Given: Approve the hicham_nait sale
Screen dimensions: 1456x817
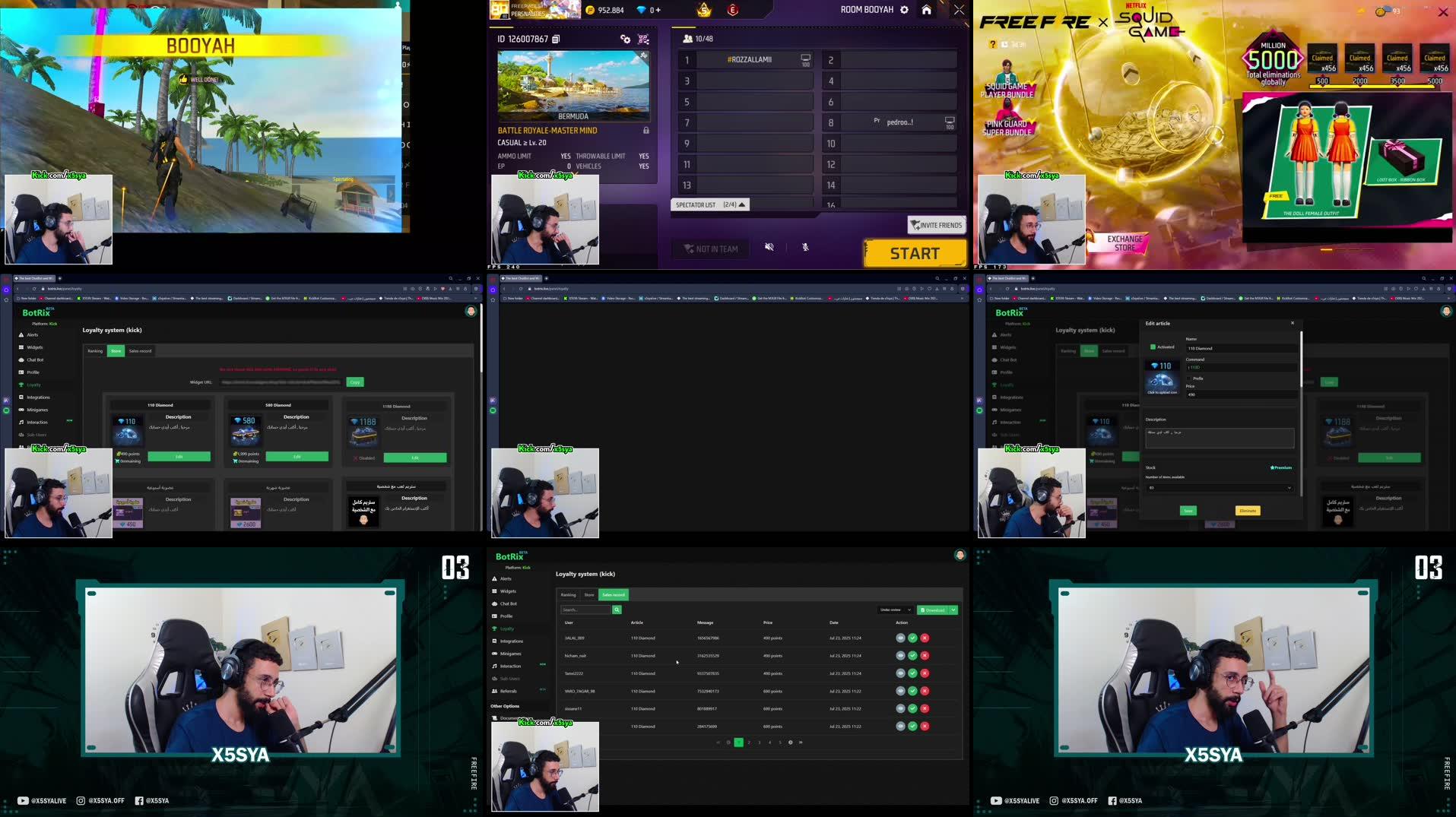Looking at the screenshot, I should click(x=912, y=655).
